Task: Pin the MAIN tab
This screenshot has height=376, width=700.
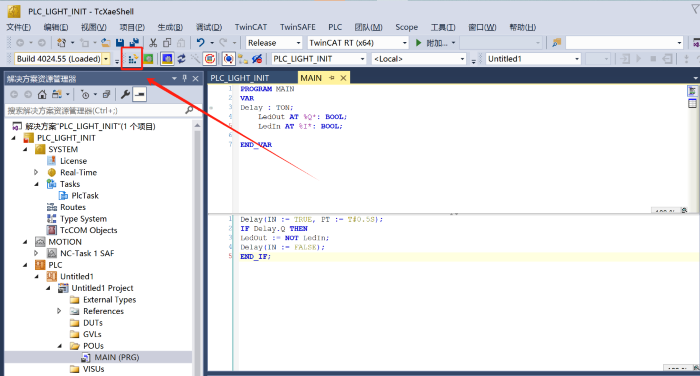Action: [332, 78]
